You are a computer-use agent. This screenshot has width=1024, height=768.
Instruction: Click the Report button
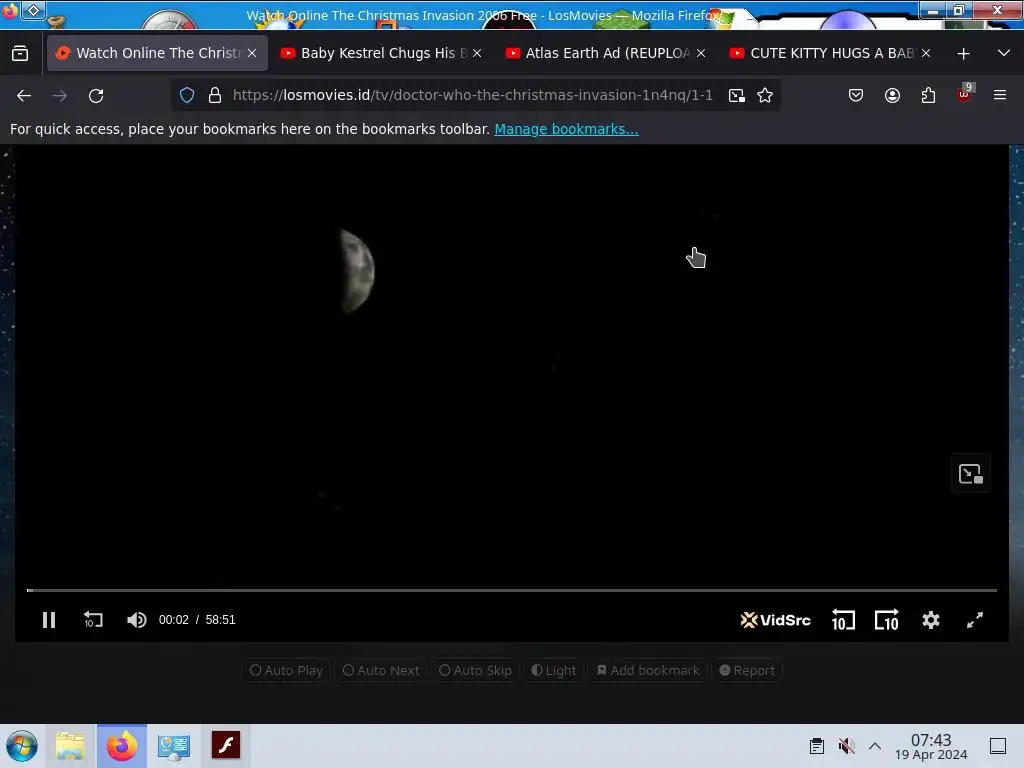coord(747,671)
